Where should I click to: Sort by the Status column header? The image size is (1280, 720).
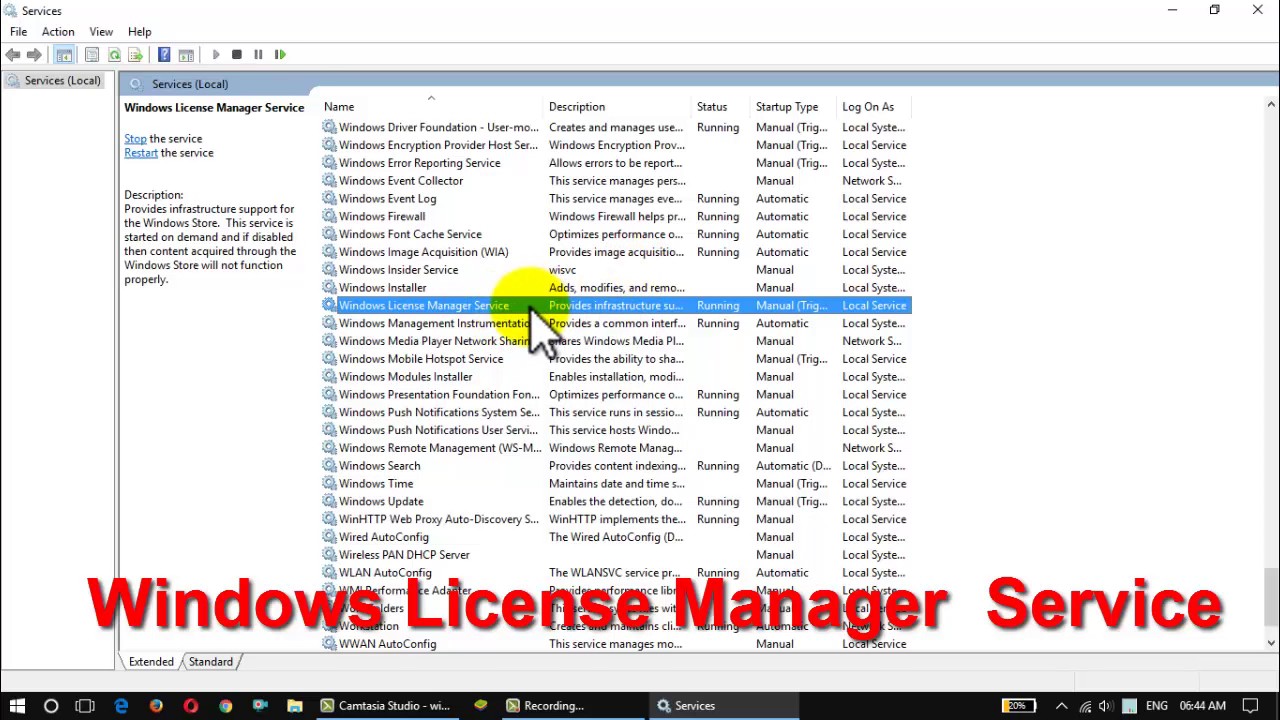tap(721, 107)
